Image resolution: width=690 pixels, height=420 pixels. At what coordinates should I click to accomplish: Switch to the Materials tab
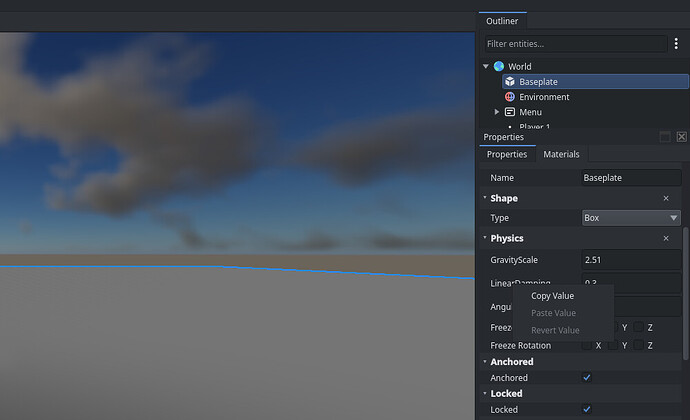point(561,154)
